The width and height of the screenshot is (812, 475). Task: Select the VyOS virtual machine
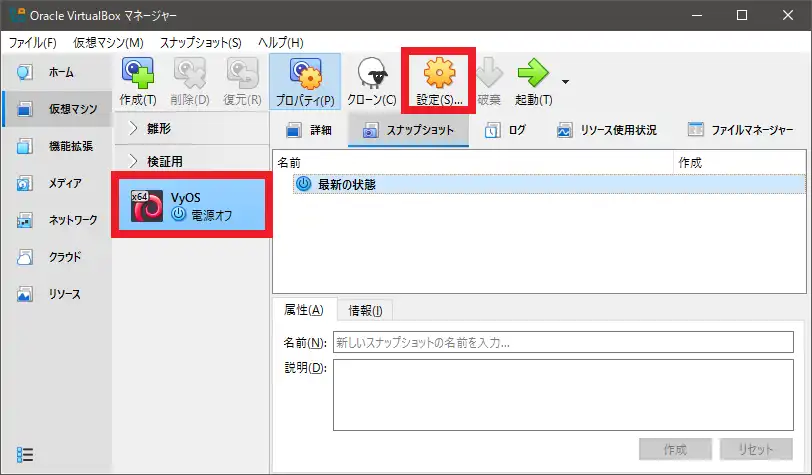[x=192, y=205]
